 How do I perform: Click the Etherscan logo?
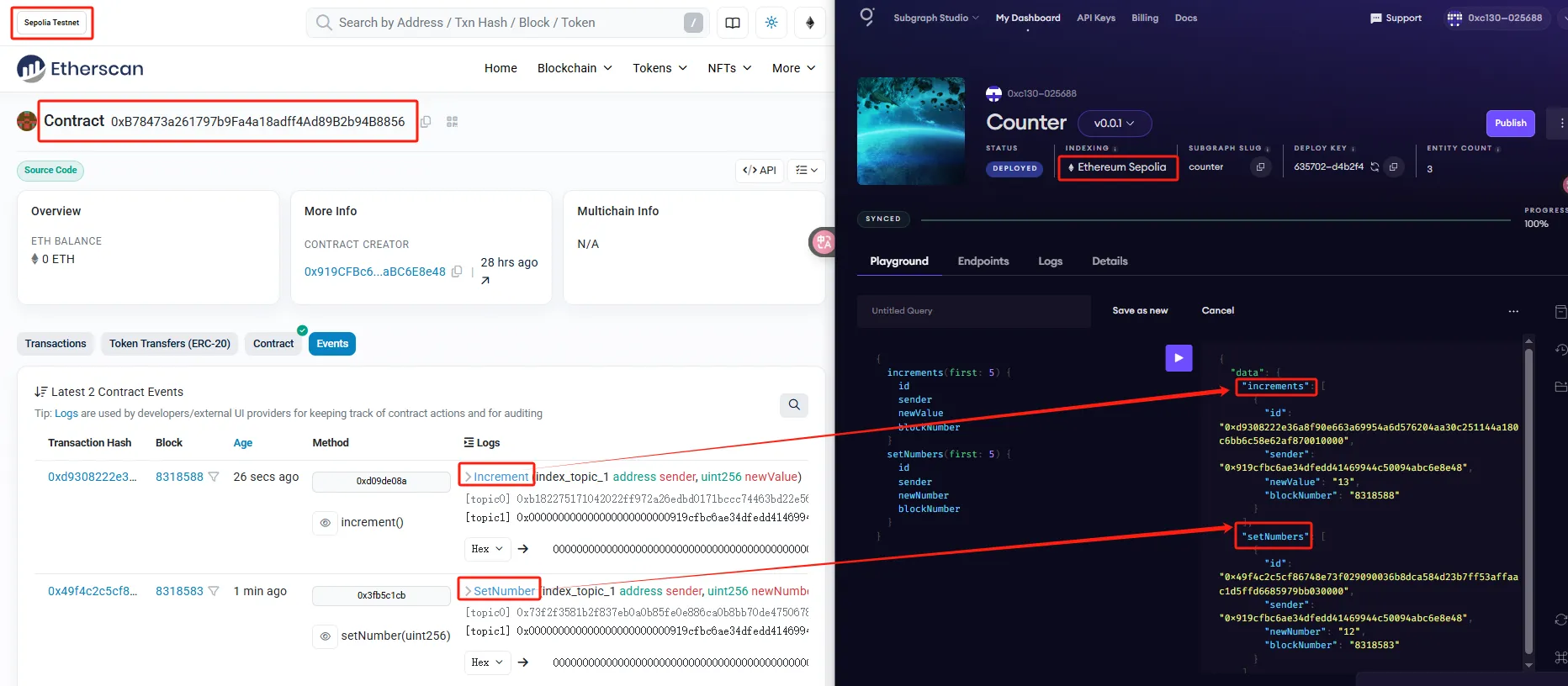(x=80, y=68)
